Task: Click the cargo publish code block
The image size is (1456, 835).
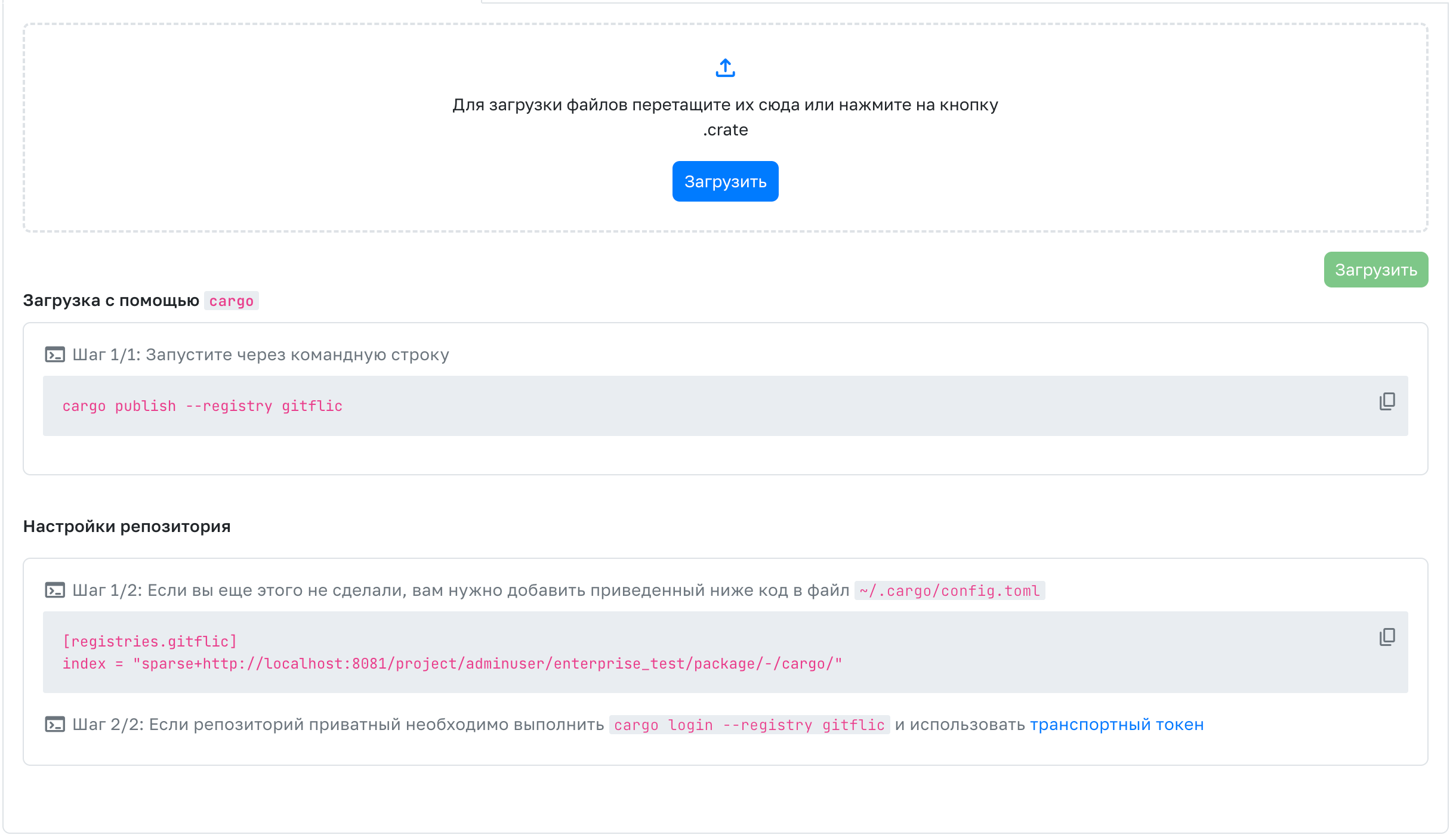Action: click(x=203, y=406)
